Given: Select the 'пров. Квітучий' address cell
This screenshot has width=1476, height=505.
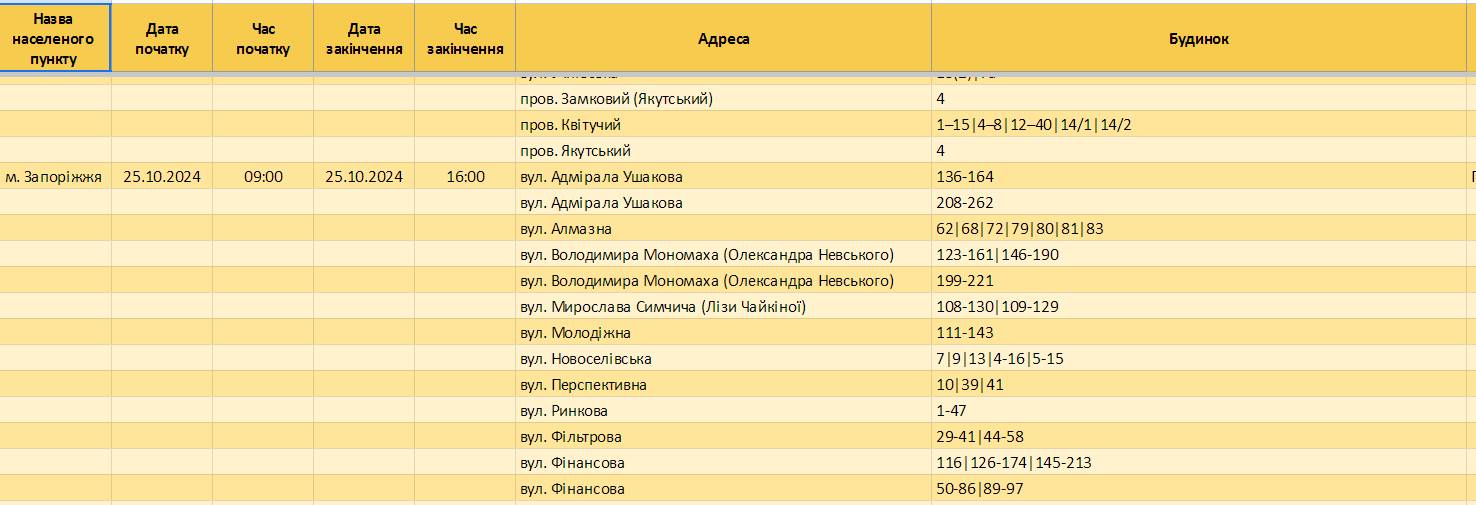Looking at the screenshot, I should [724, 124].
